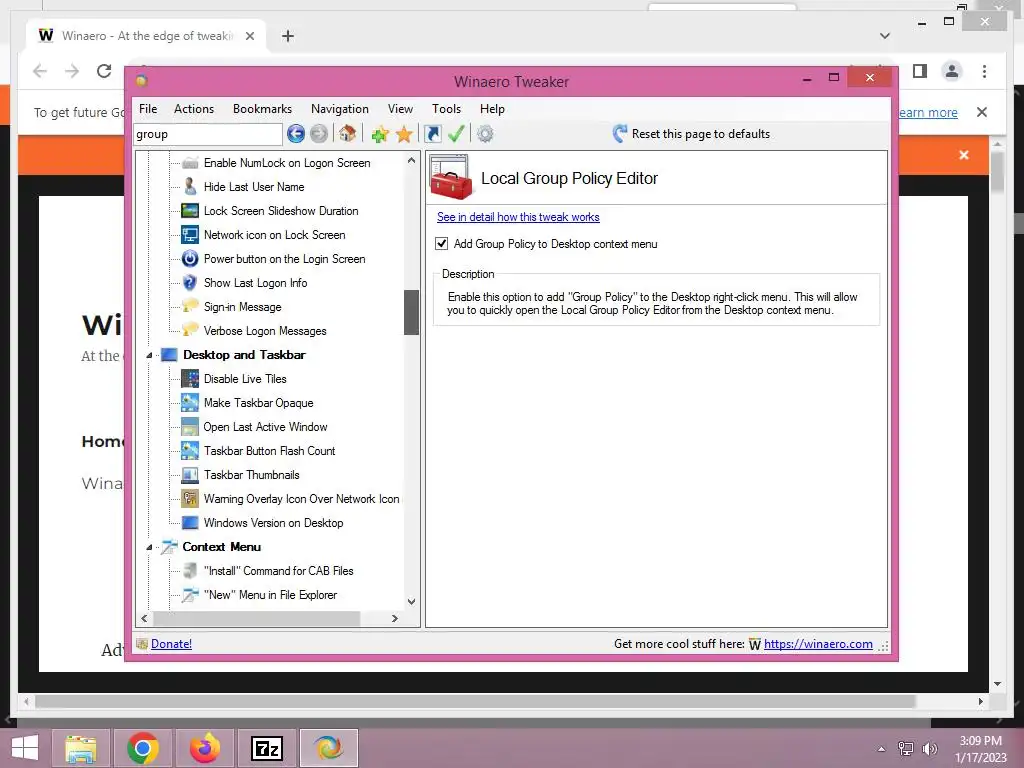Go to the Home page via house icon
1024x768 pixels.
click(x=347, y=134)
